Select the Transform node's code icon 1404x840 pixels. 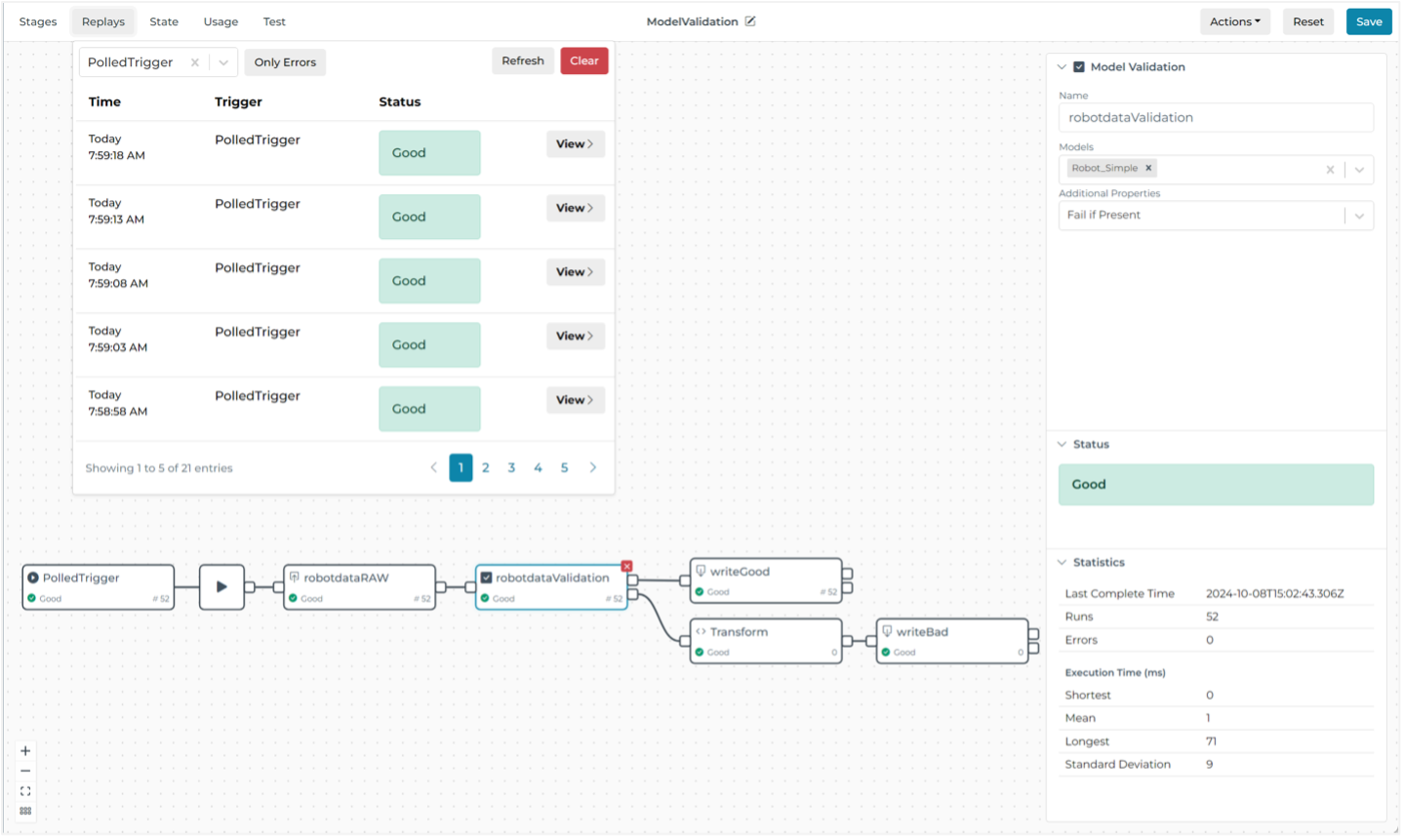point(701,631)
